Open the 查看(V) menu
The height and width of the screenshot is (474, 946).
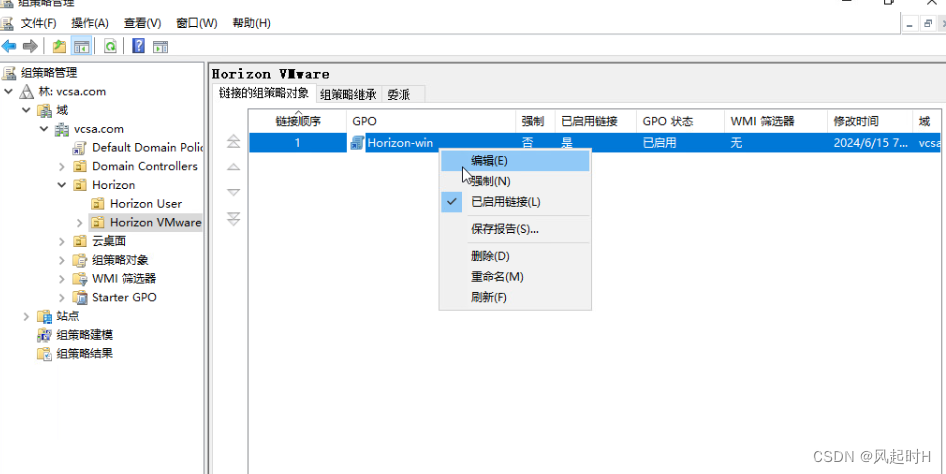(x=143, y=24)
